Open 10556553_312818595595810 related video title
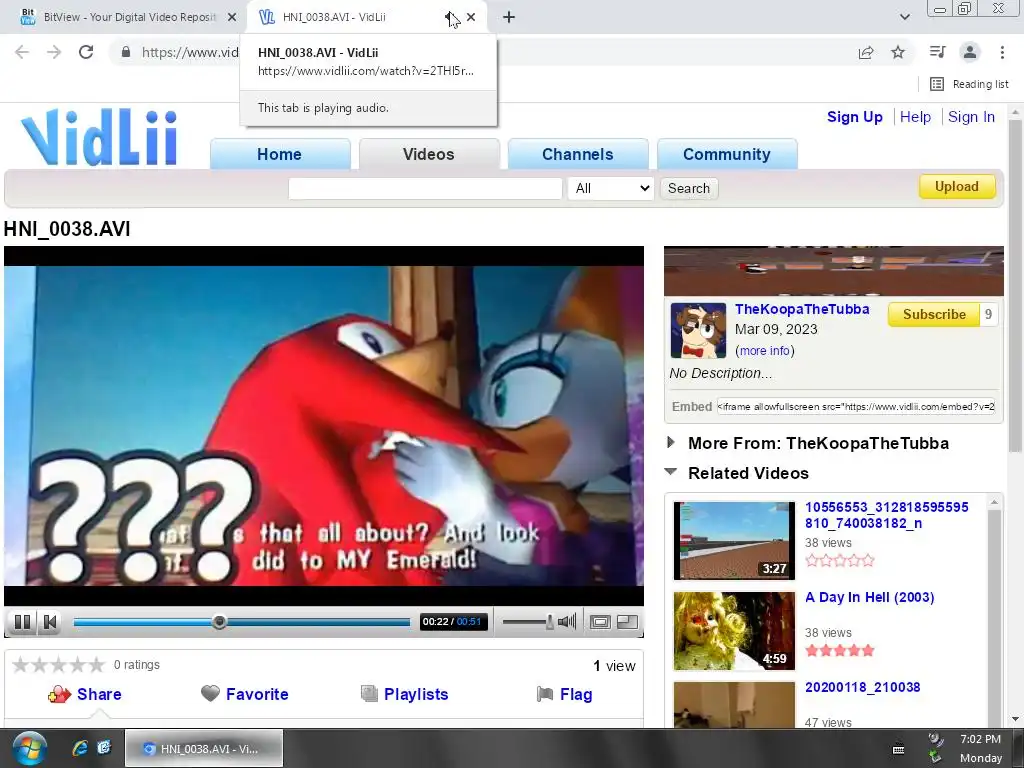Screen dimensions: 1024x768 pos(886,515)
